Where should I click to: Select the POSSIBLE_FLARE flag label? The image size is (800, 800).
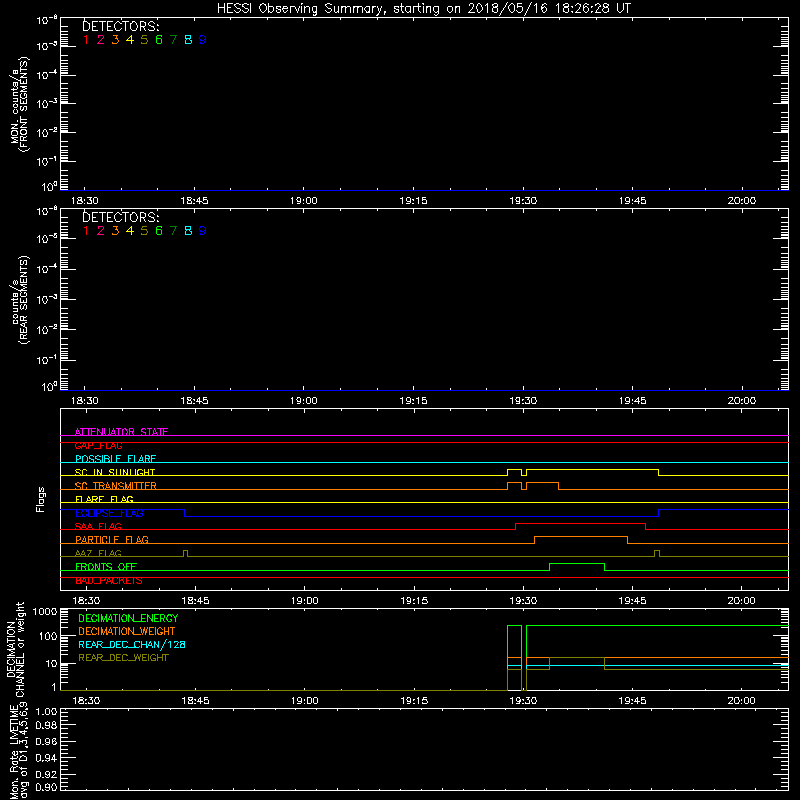115,459
